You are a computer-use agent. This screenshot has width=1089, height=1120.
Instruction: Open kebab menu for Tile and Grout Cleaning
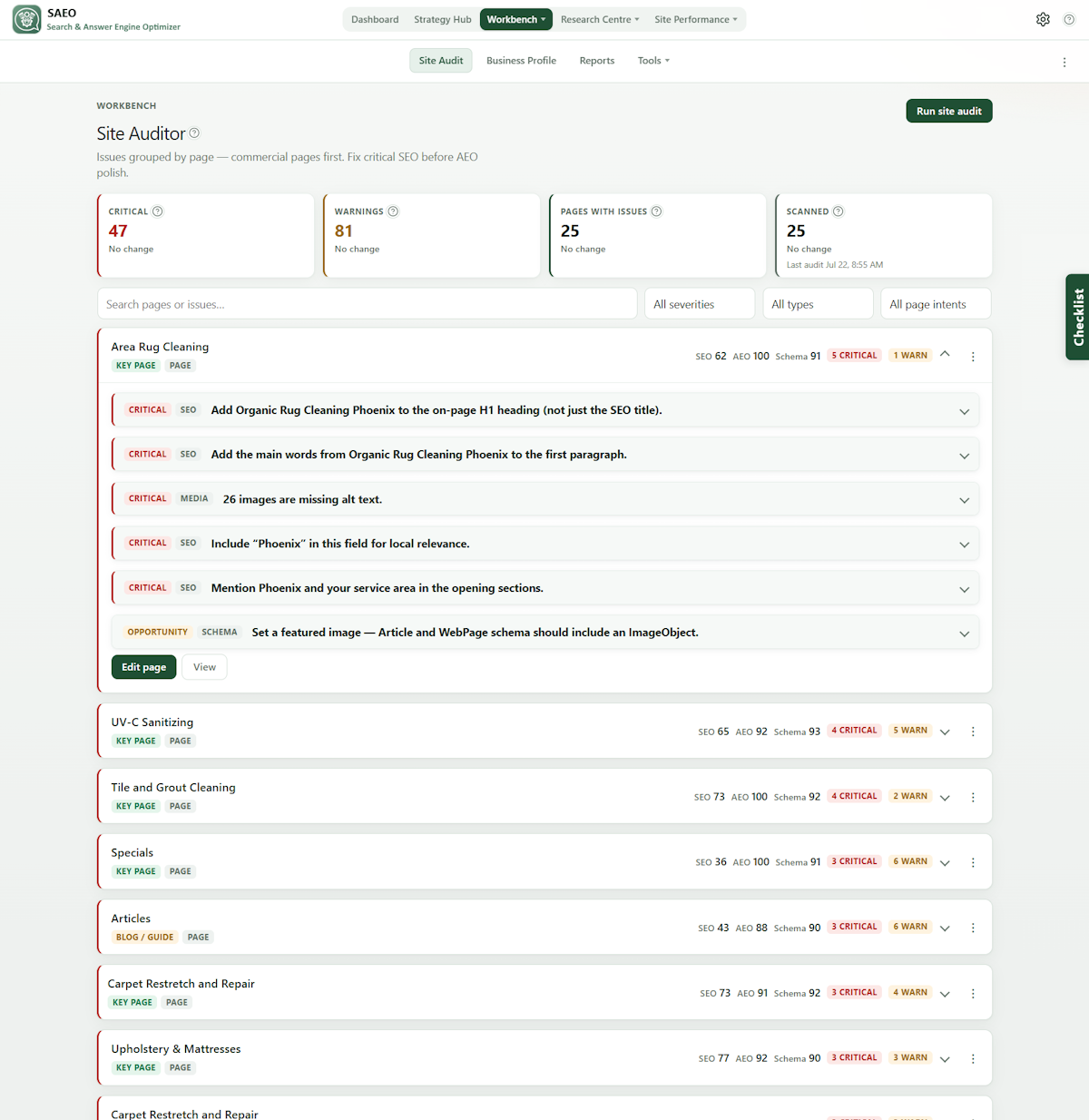pyautogui.click(x=973, y=798)
